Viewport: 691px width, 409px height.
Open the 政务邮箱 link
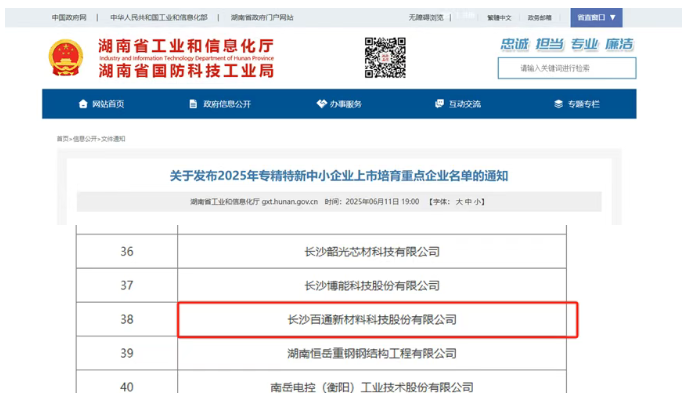(x=539, y=18)
